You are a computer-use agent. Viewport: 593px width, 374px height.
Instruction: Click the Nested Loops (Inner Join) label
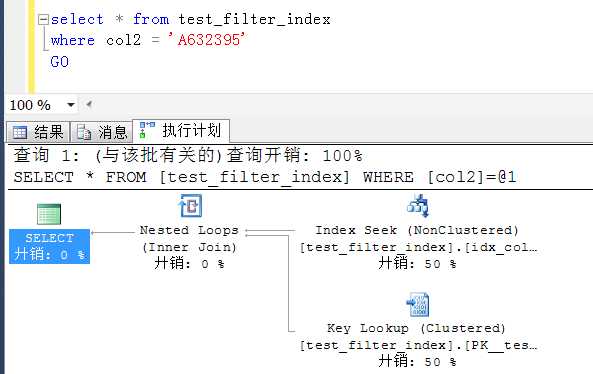(189, 239)
